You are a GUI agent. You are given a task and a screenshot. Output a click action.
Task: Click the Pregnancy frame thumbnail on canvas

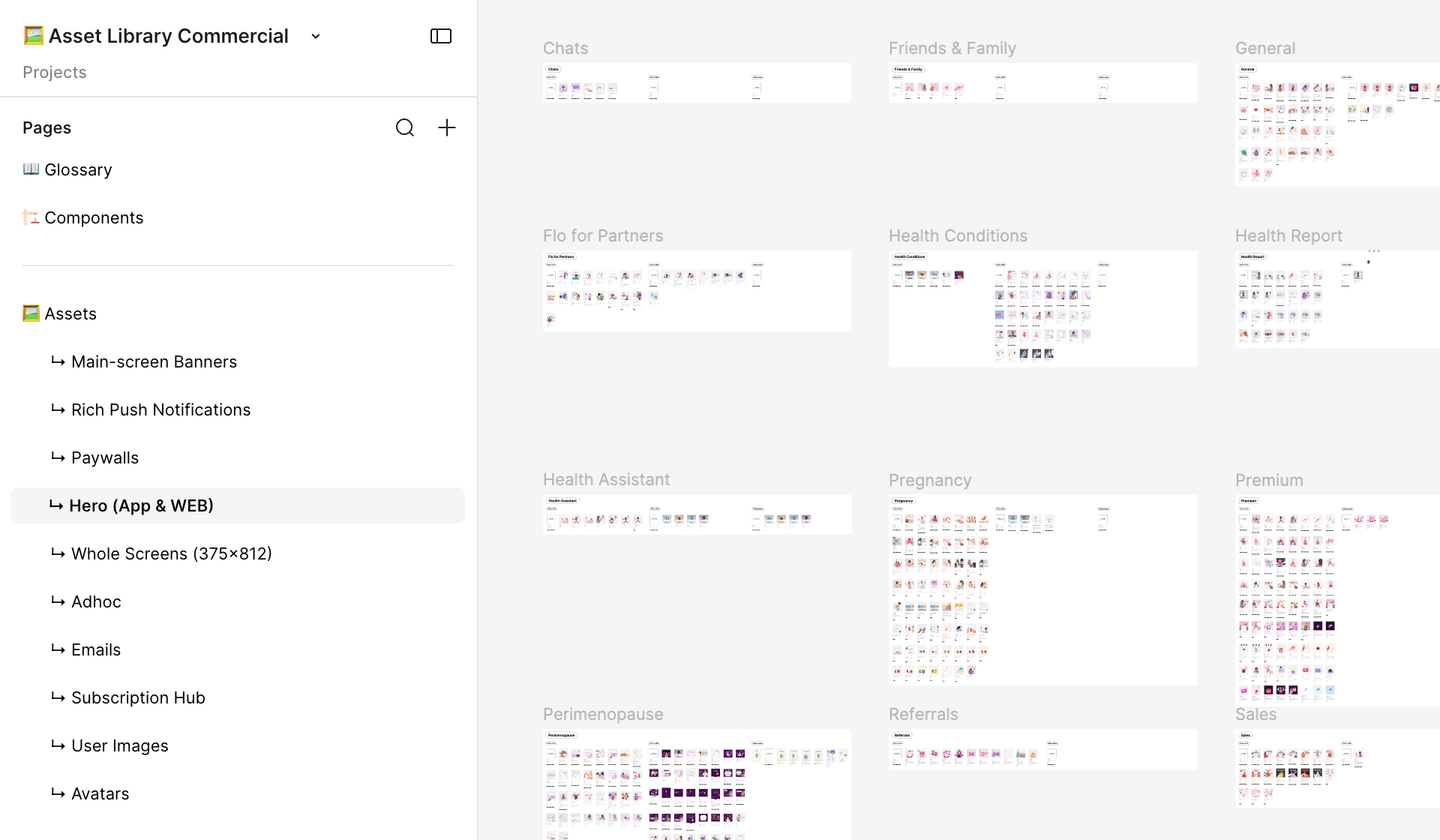click(x=1043, y=589)
